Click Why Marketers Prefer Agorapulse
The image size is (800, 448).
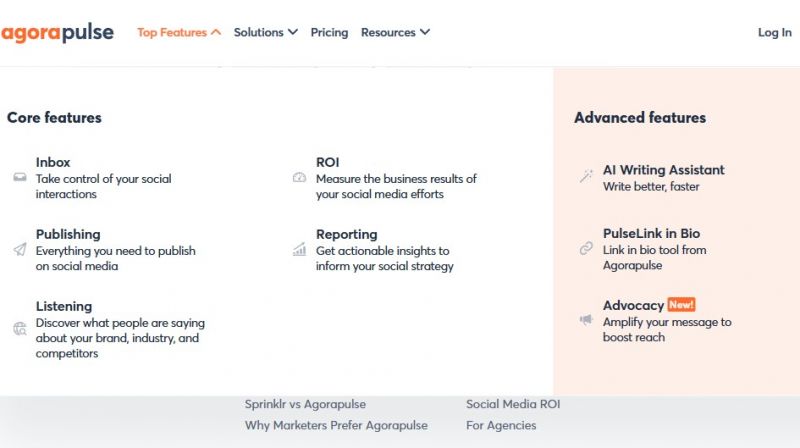tap(336, 426)
